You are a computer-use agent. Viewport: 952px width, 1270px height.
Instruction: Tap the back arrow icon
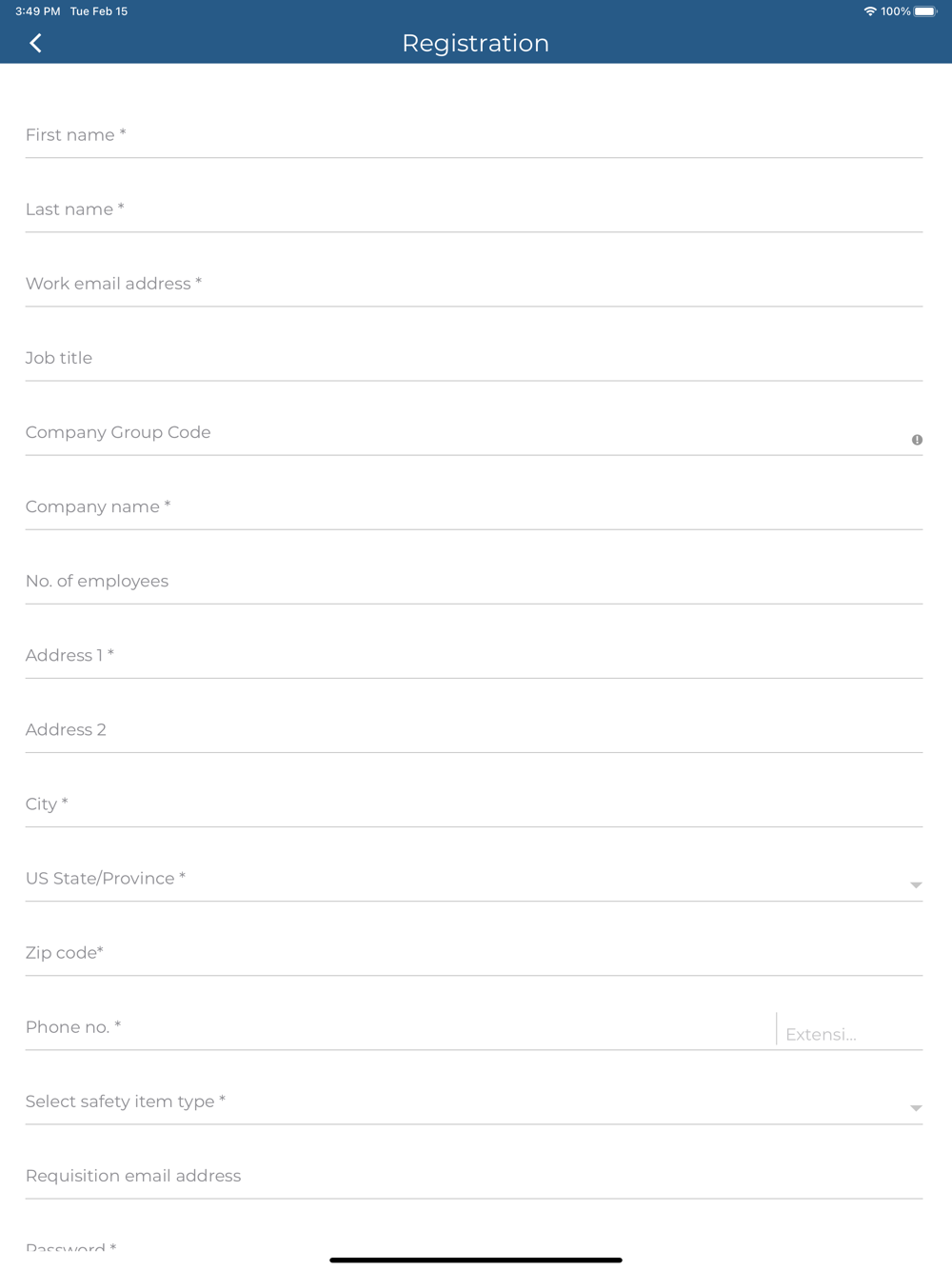pos(36,43)
